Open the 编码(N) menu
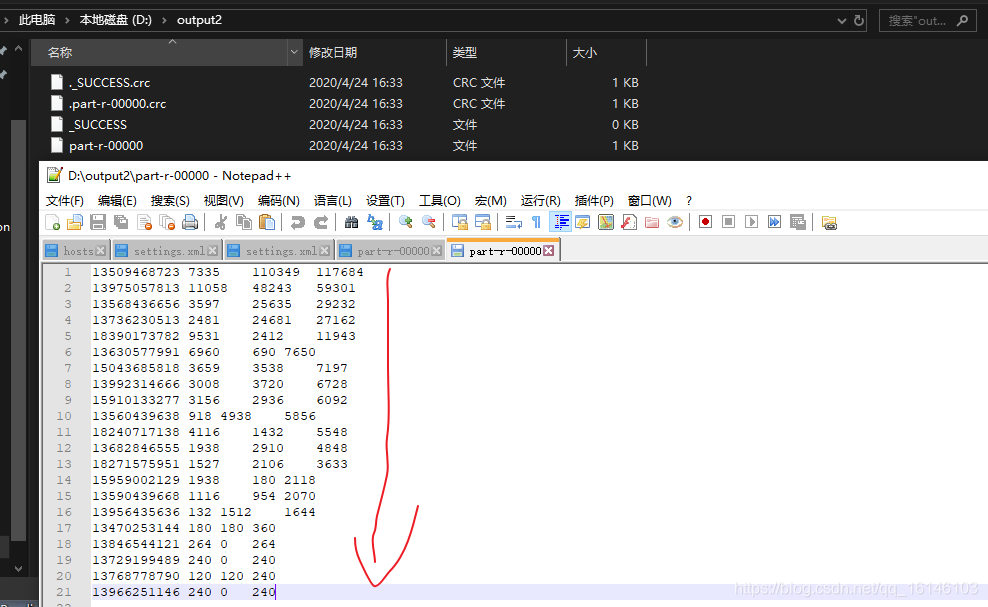 pos(279,200)
